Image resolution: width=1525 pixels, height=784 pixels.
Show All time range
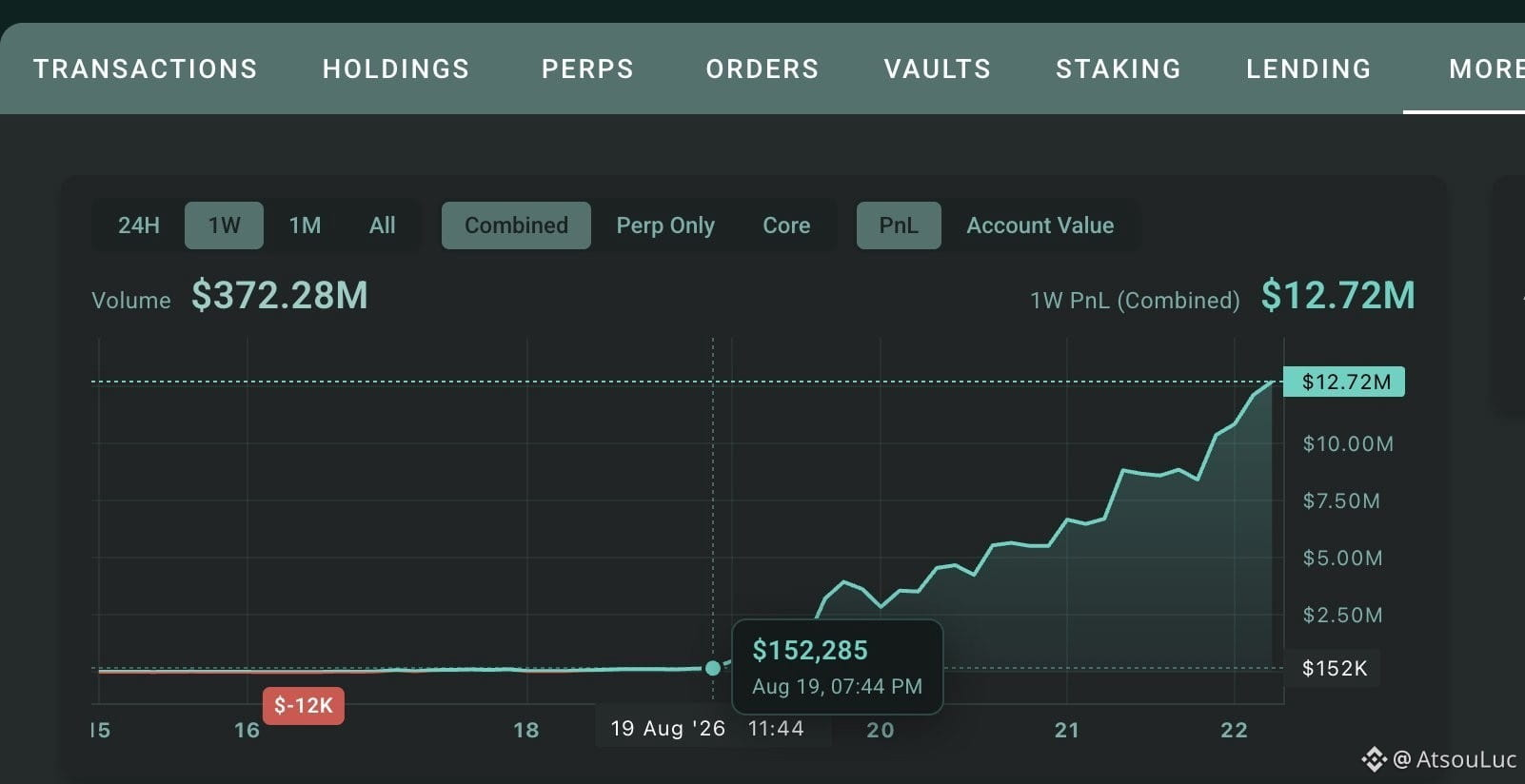tap(382, 225)
